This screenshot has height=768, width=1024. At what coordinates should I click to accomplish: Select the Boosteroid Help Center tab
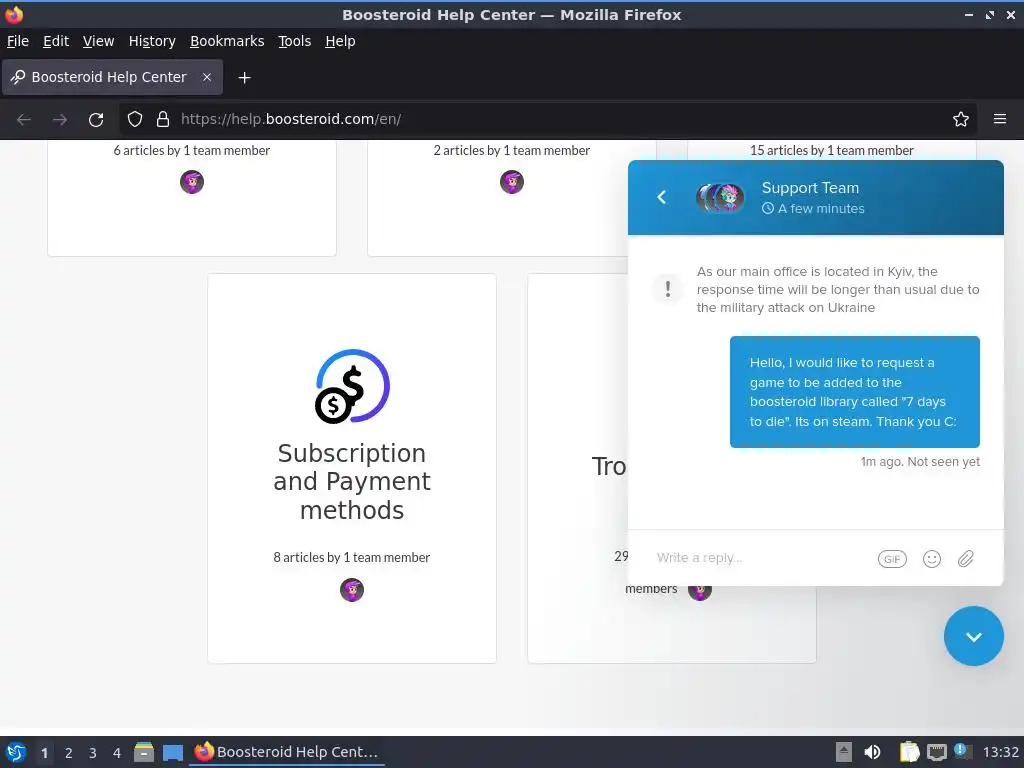(112, 77)
